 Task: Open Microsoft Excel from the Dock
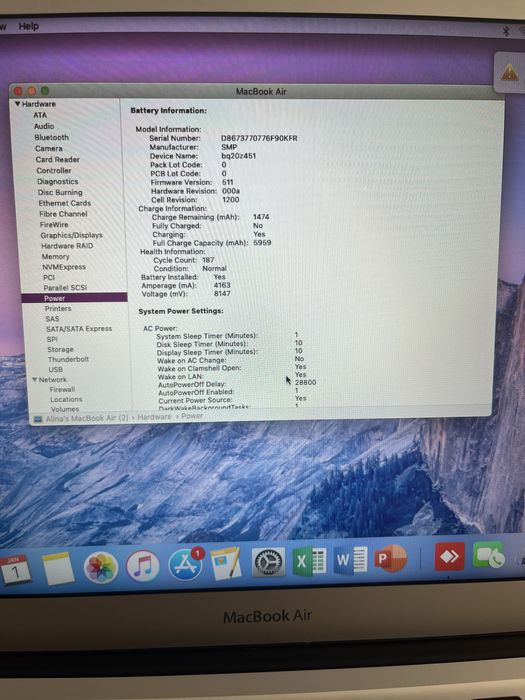[x=309, y=561]
